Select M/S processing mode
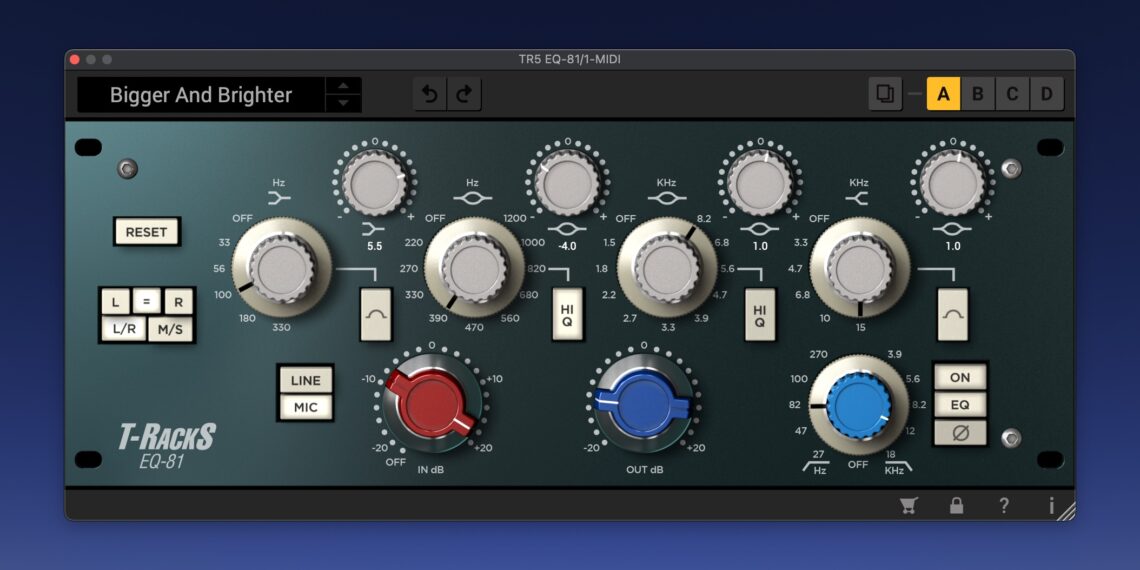Image resolution: width=1140 pixels, height=570 pixels. coord(171,330)
